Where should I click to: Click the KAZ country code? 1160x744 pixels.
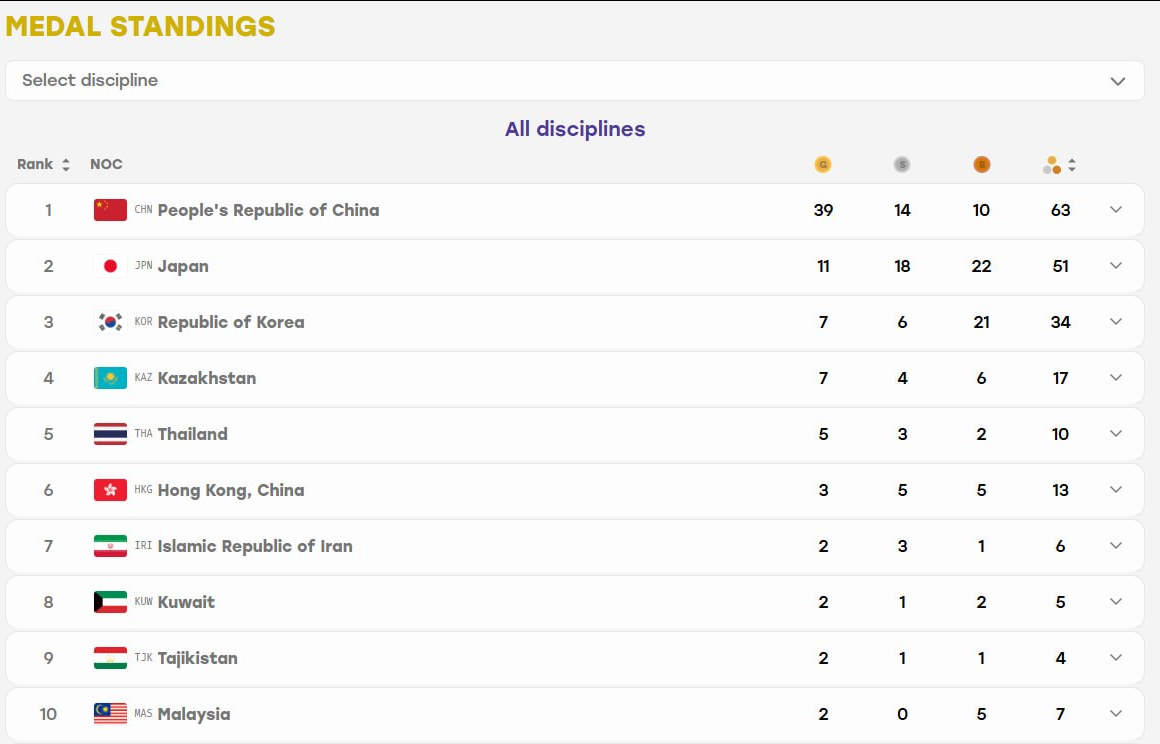click(x=144, y=378)
